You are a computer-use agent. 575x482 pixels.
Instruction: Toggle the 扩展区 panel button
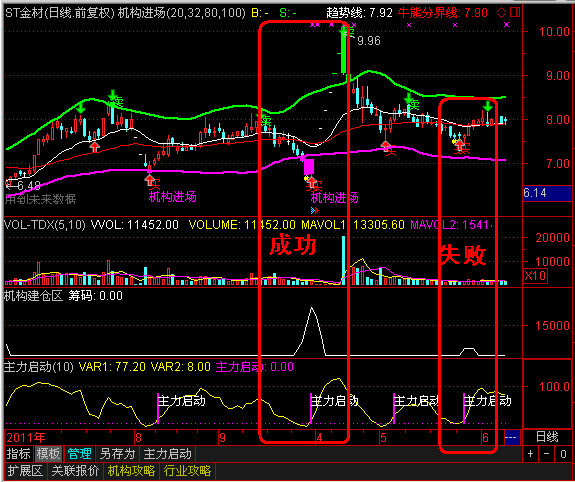click(x=25, y=470)
